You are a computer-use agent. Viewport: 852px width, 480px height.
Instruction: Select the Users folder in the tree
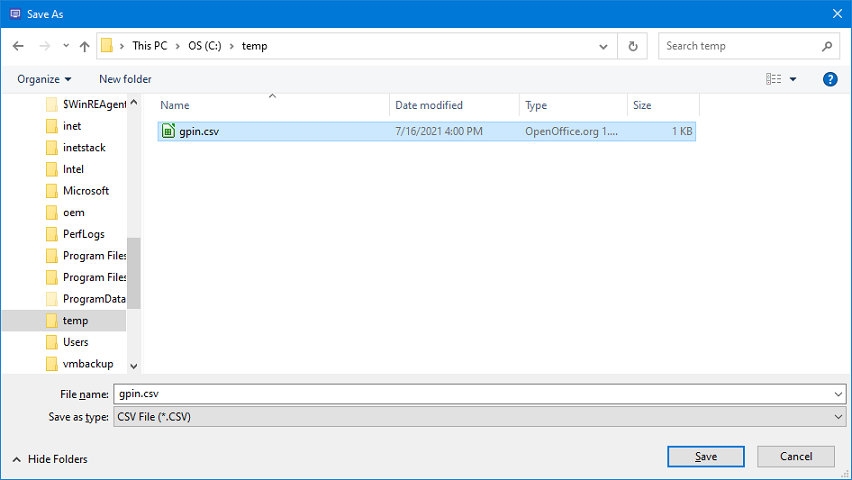coord(75,342)
